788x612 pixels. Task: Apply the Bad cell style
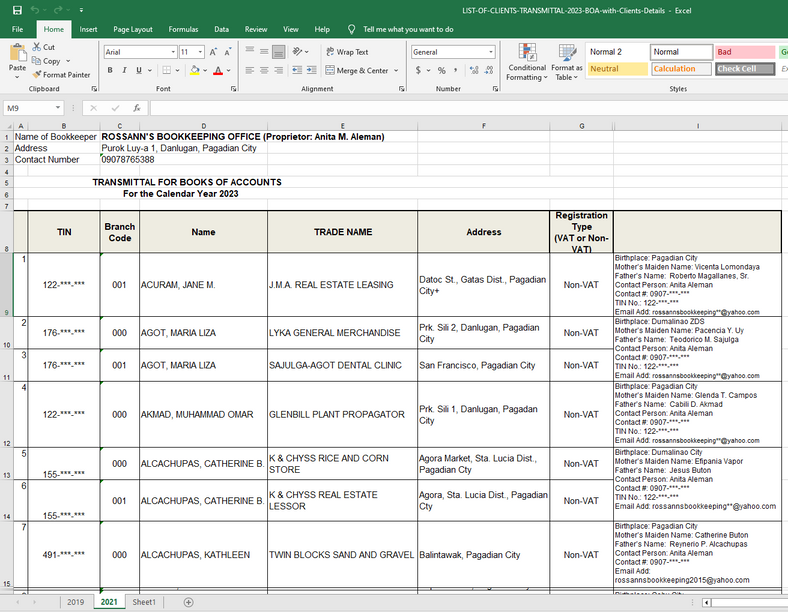tap(745, 52)
